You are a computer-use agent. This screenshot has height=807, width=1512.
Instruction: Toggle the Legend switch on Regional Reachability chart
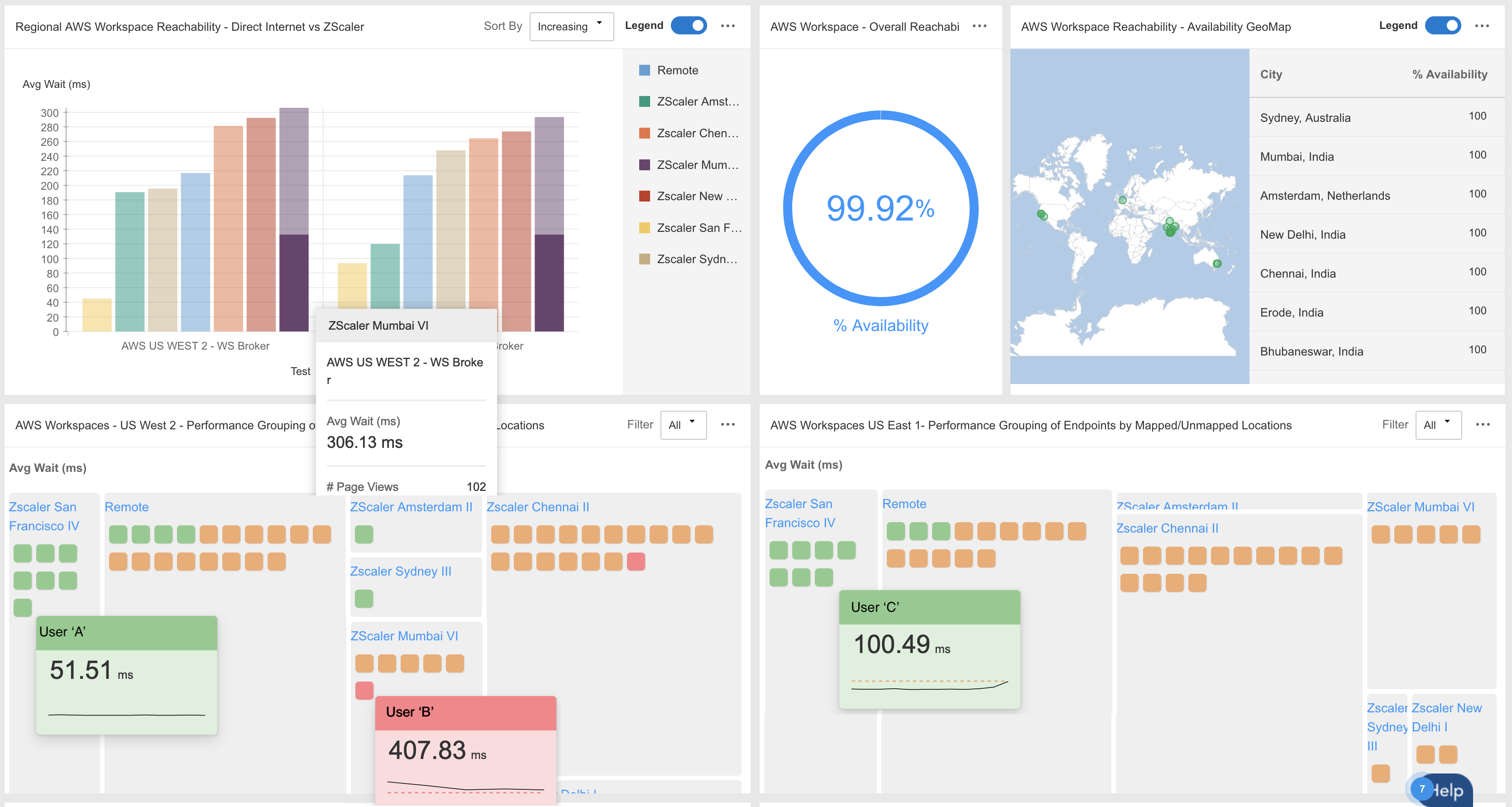tap(689, 26)
